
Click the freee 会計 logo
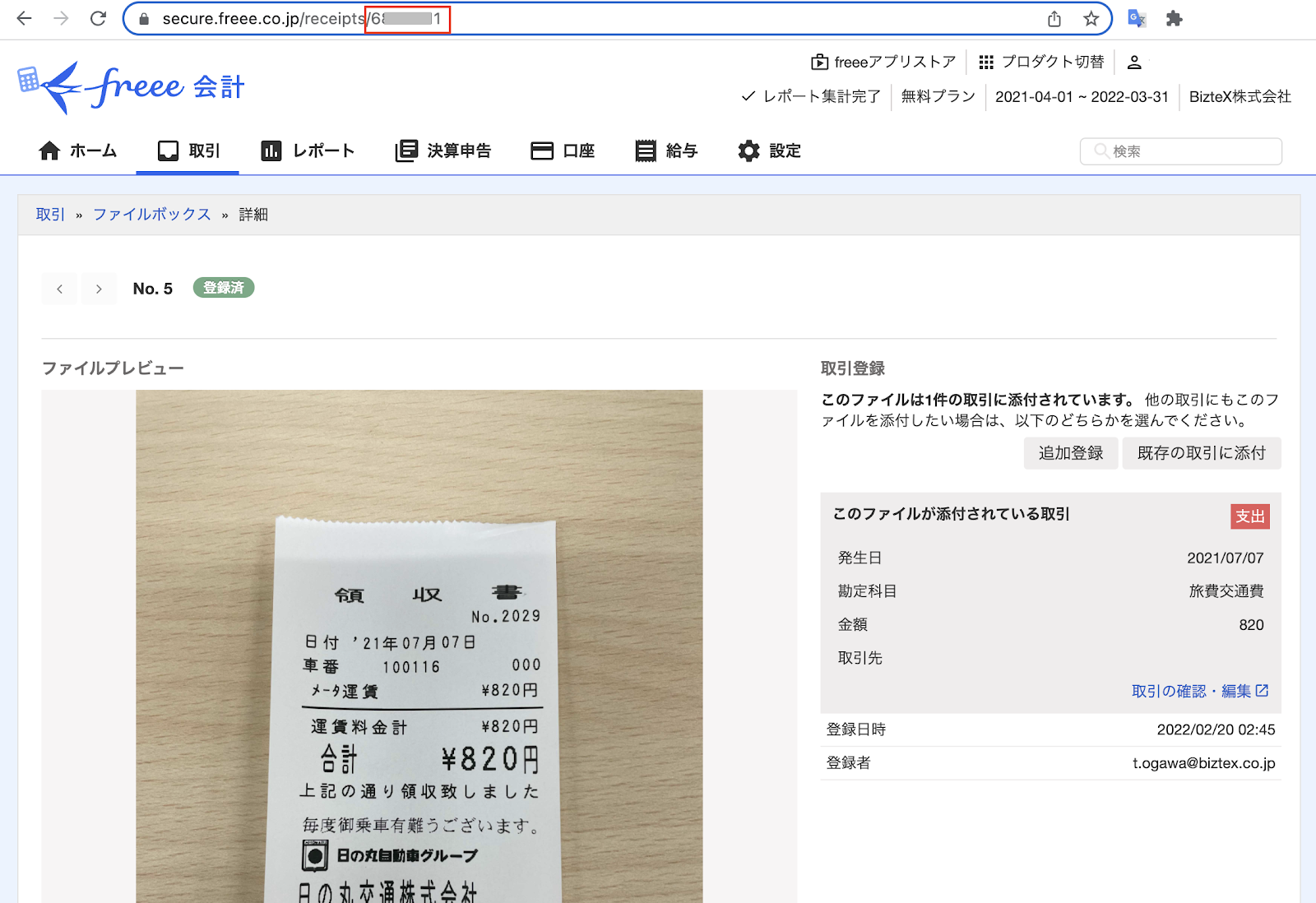pos(131,86)
